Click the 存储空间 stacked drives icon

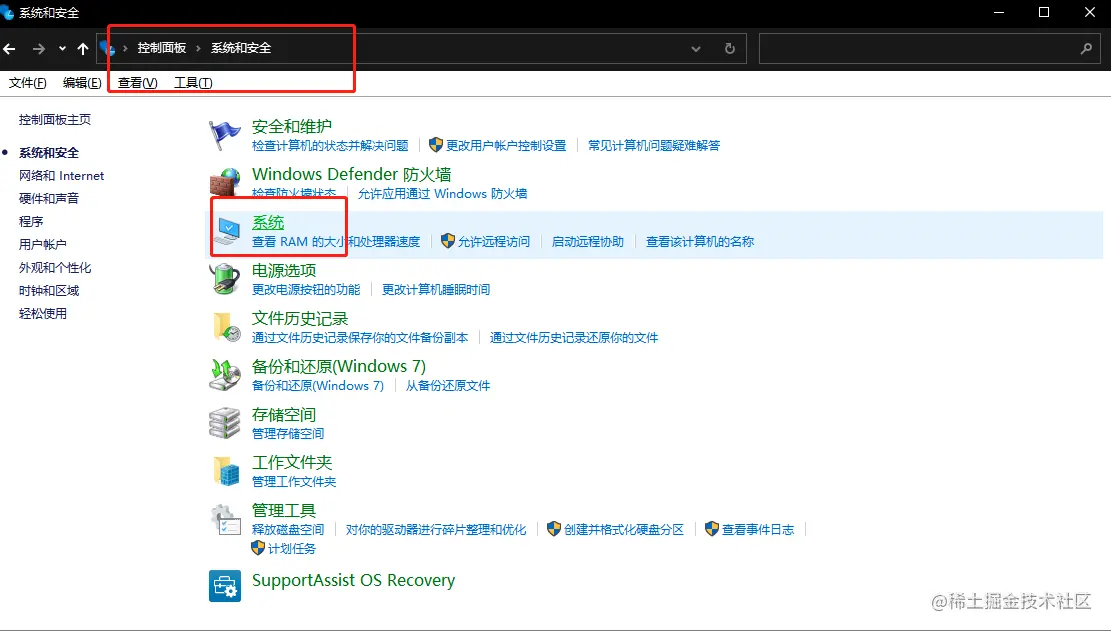tap(225, 423)
